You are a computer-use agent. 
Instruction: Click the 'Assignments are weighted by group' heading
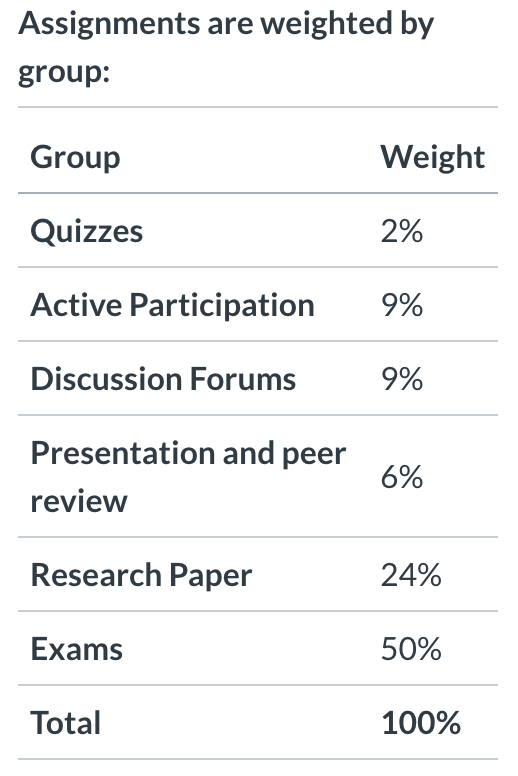[x=226, y=48]
